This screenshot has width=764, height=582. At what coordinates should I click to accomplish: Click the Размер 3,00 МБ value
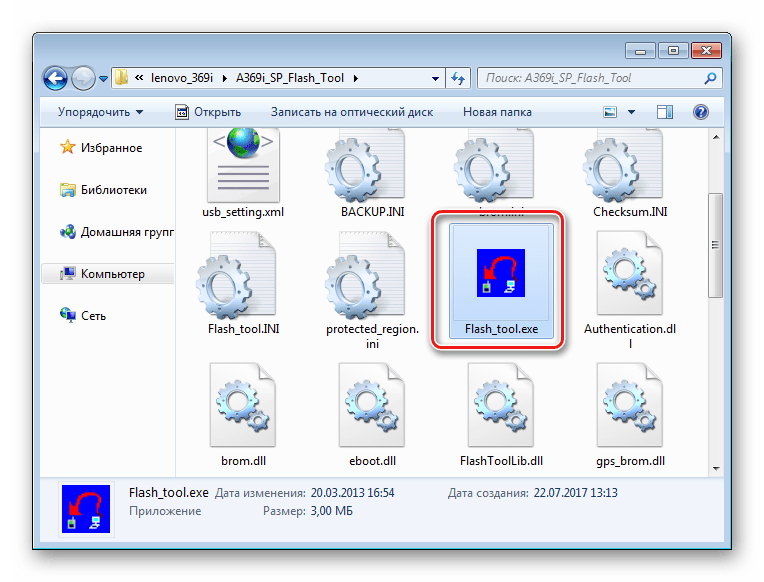pos(331,511)
